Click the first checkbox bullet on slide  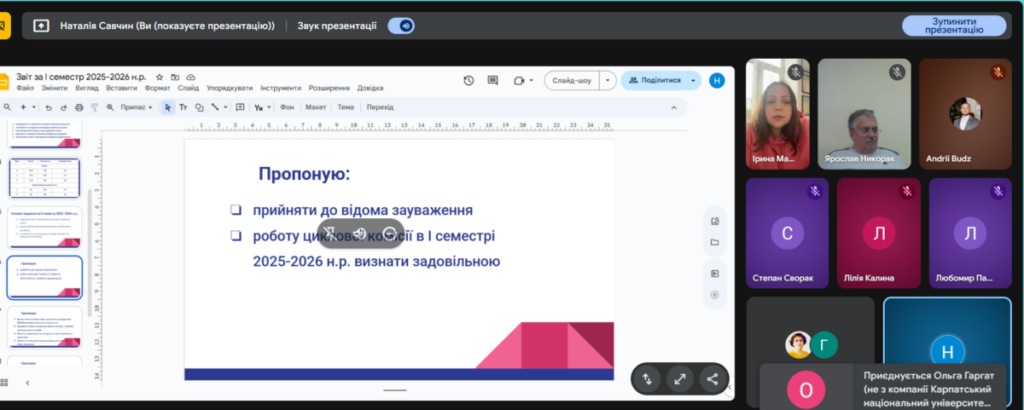[236, 210]
